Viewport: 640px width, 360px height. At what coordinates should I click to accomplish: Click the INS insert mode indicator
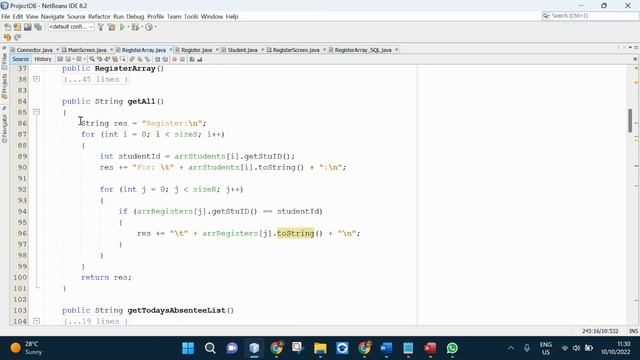pyautogui.click(x=633, y=331)
